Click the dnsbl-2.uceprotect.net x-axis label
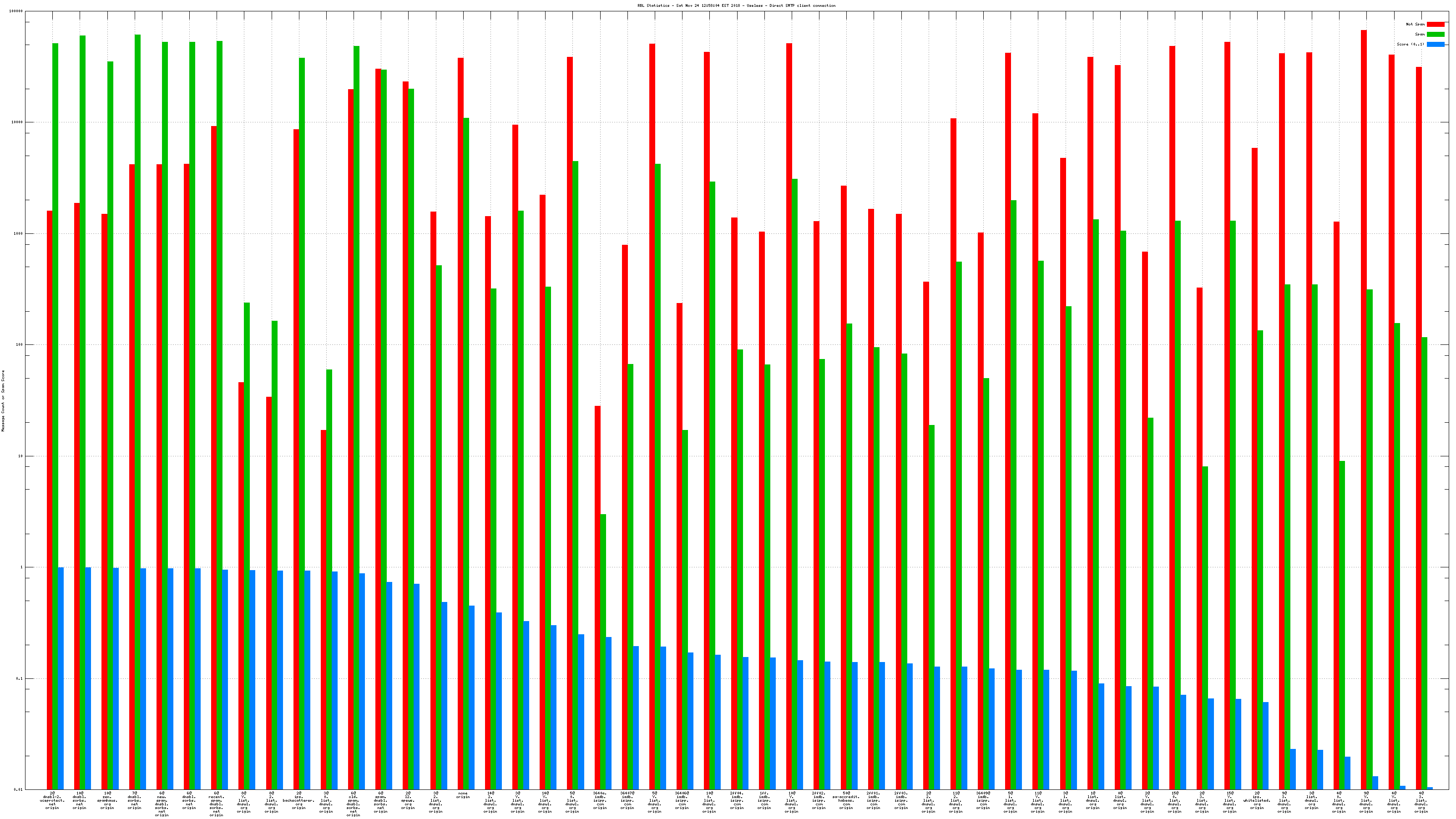Image resolution: width=1456 pixels, height=819 pixels. (52, 800)
